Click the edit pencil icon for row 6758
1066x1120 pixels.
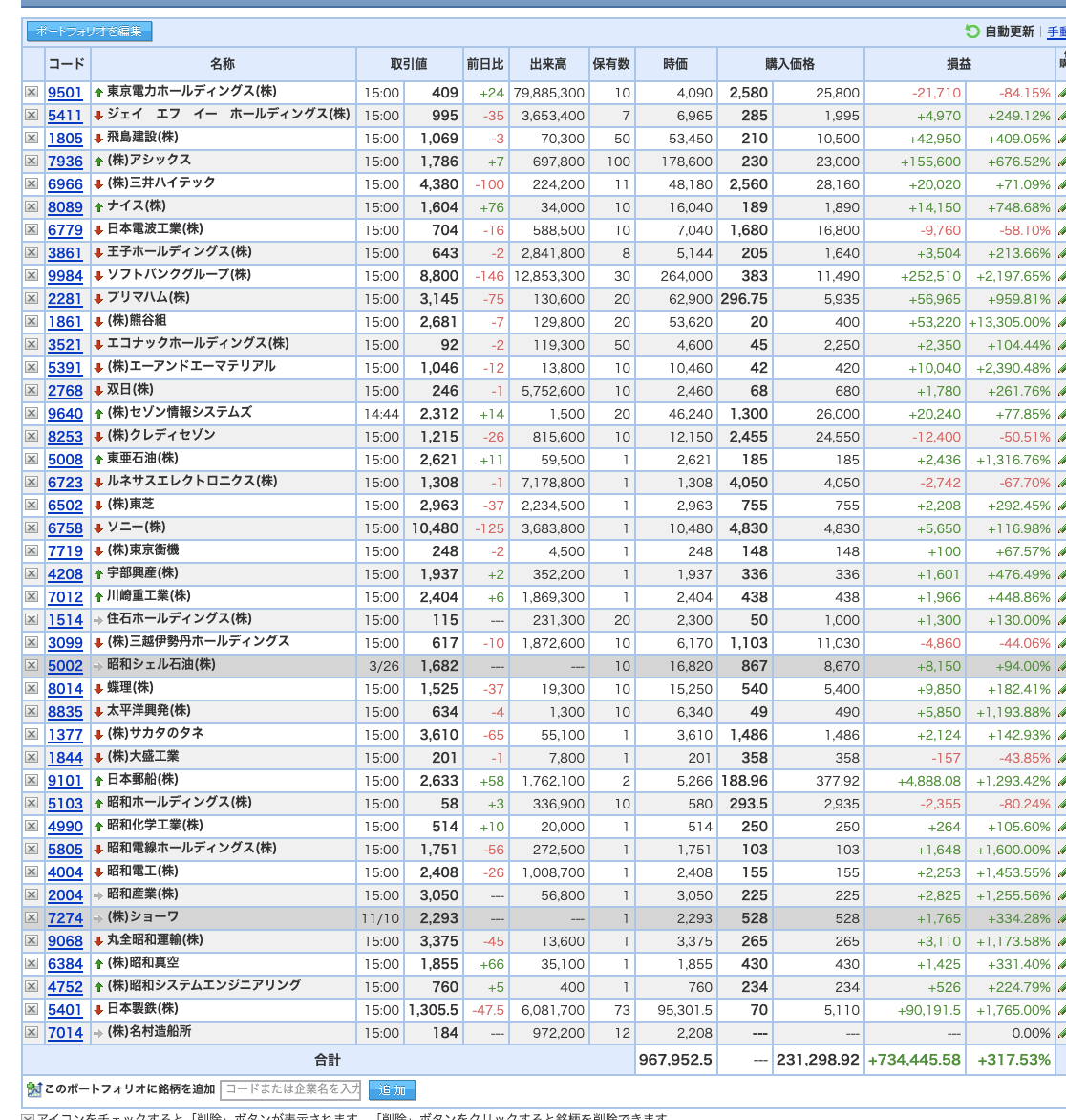pyautogui.click(x=1062, y=528)
